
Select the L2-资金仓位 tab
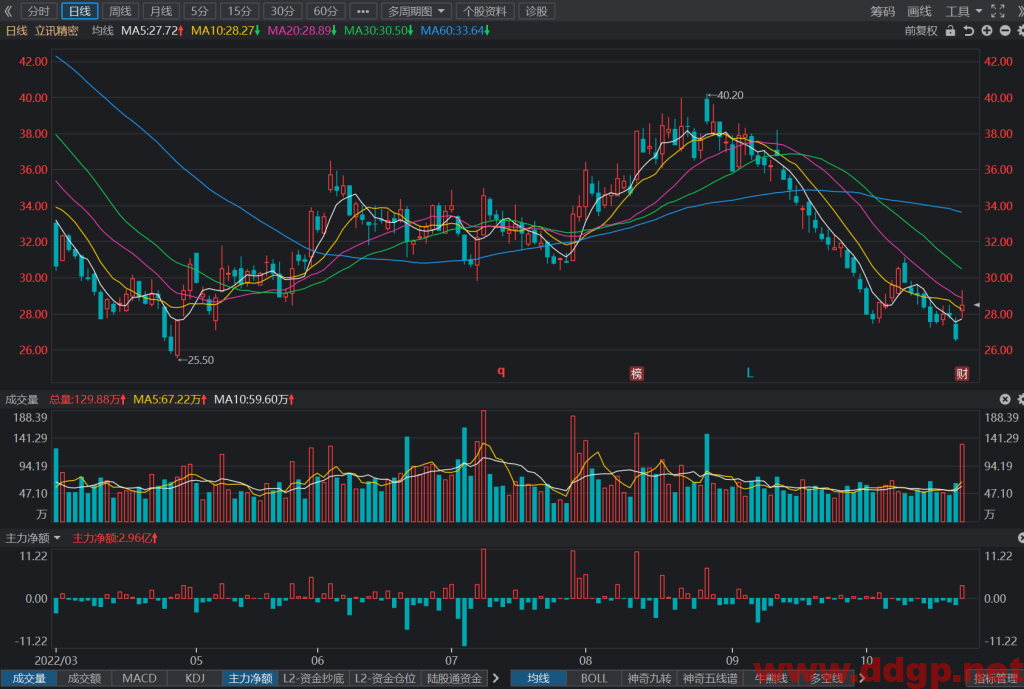(x=385, y=679)
